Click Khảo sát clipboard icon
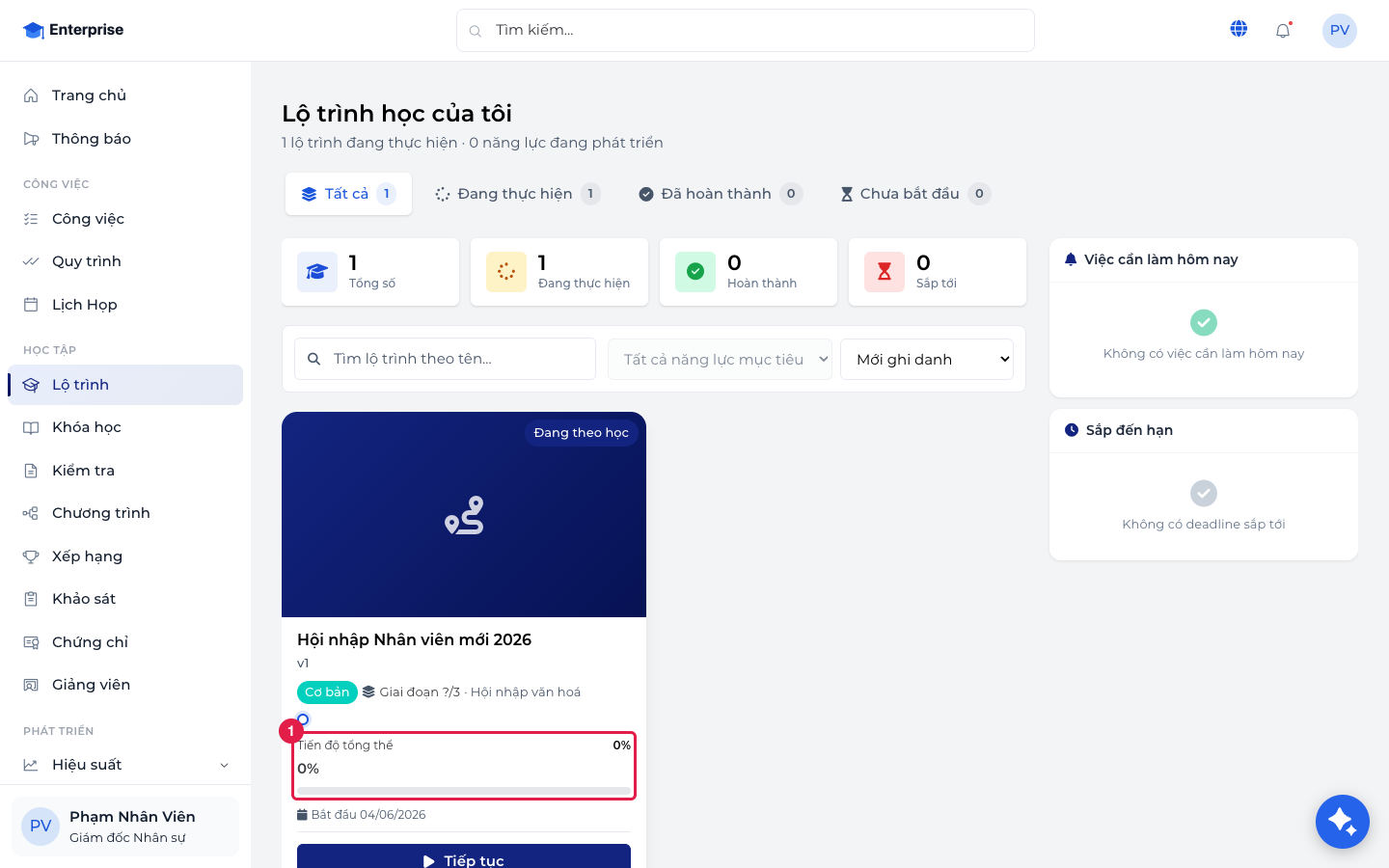The height and width of the screenshot is (868, 1389). point(31,599)
